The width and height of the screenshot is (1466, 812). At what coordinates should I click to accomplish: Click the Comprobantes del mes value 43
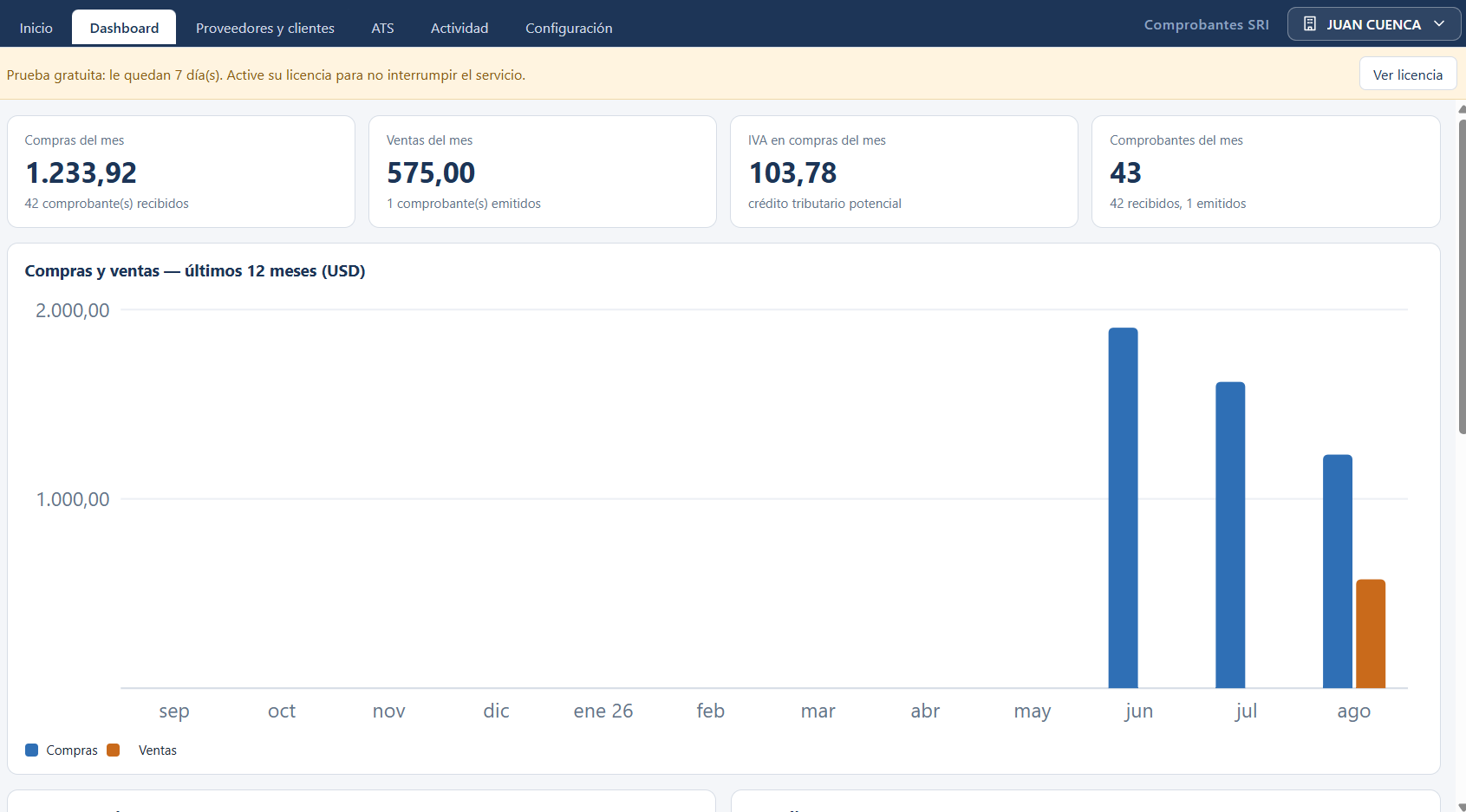(x=1125, y=173)
